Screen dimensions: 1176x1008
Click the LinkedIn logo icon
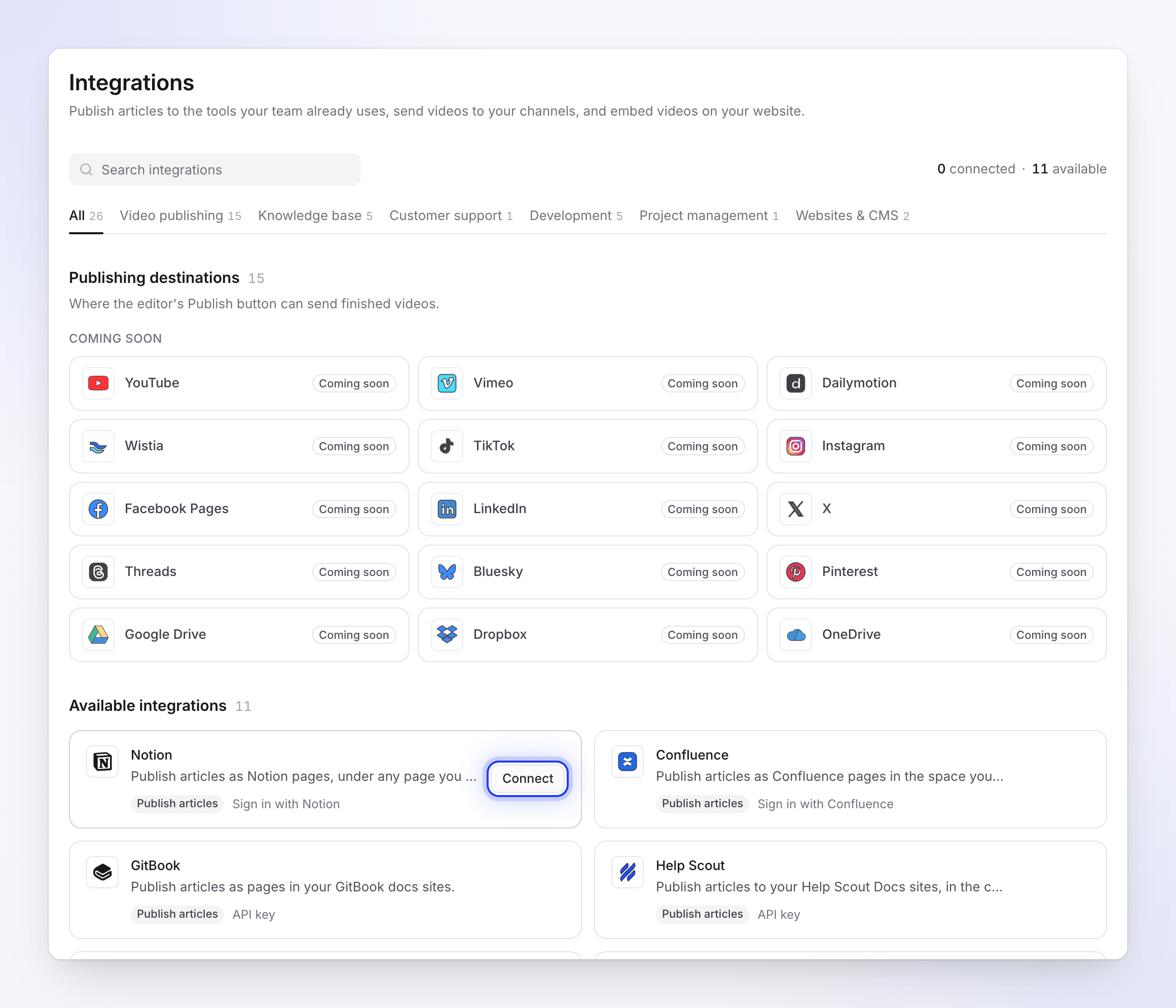[x=447, y=510]
